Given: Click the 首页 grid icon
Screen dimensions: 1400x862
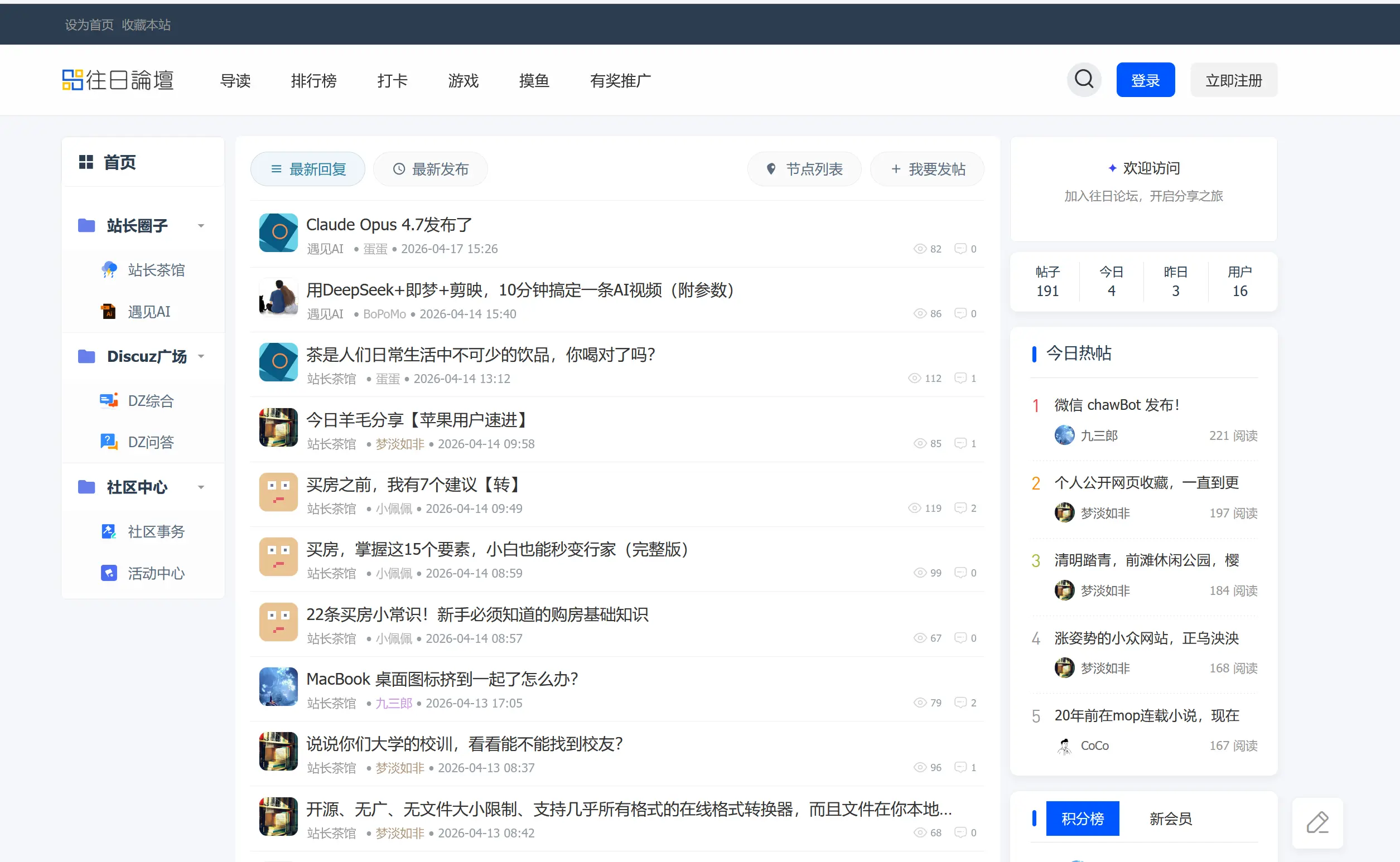Looking at the screenshot, I should pyautogui.click(x=85, y=162).
